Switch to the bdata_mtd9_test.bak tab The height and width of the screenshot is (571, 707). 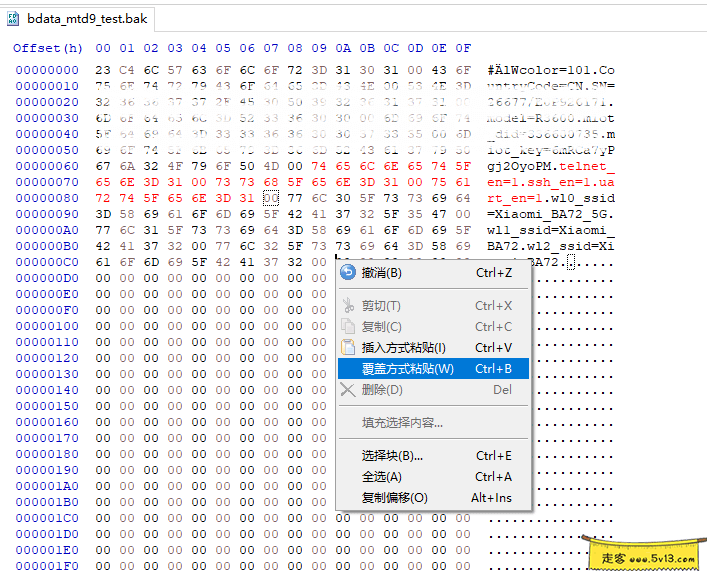coord(77,19)
